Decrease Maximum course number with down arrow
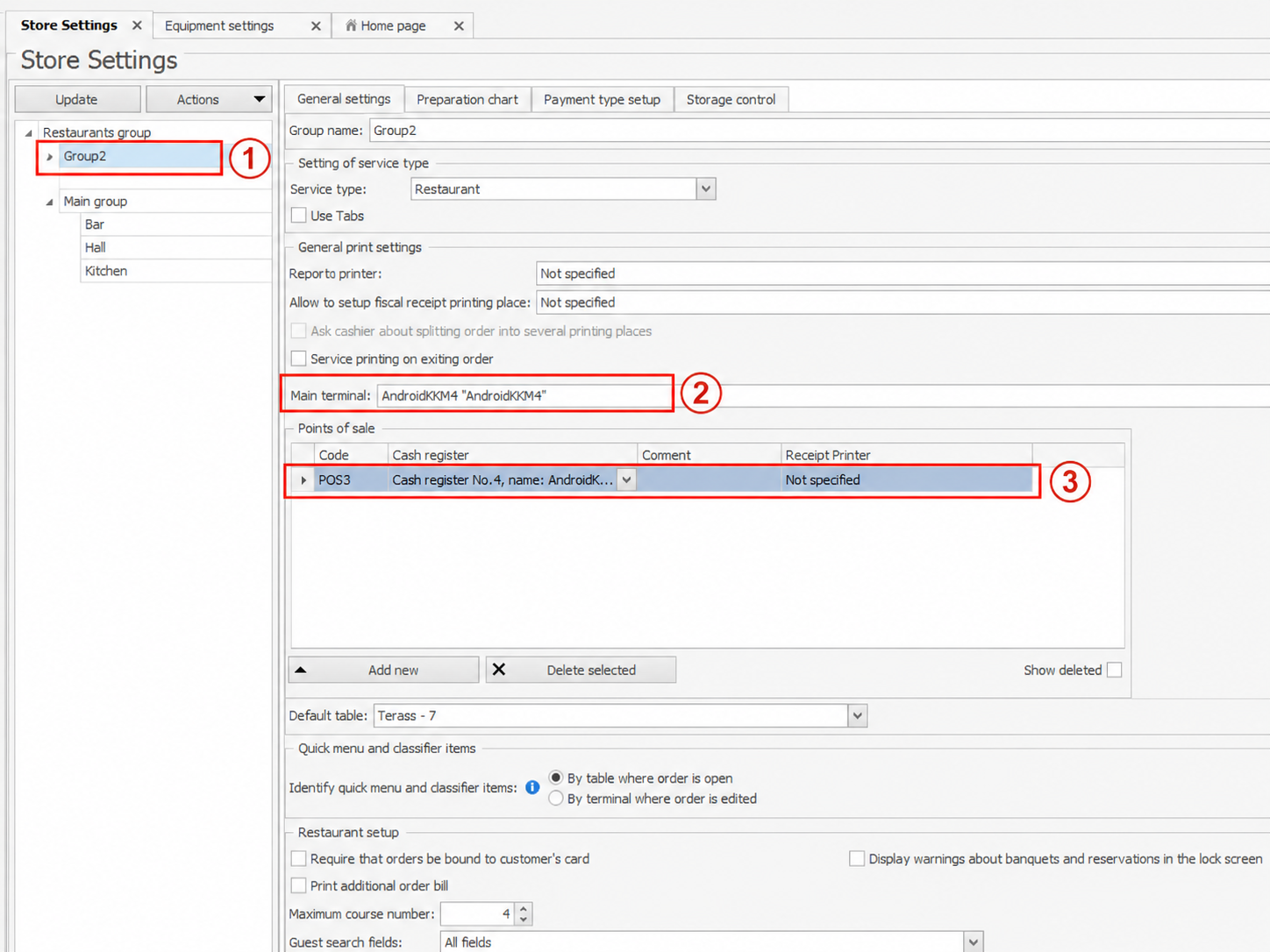1270x952 pixels. [524, 920]
